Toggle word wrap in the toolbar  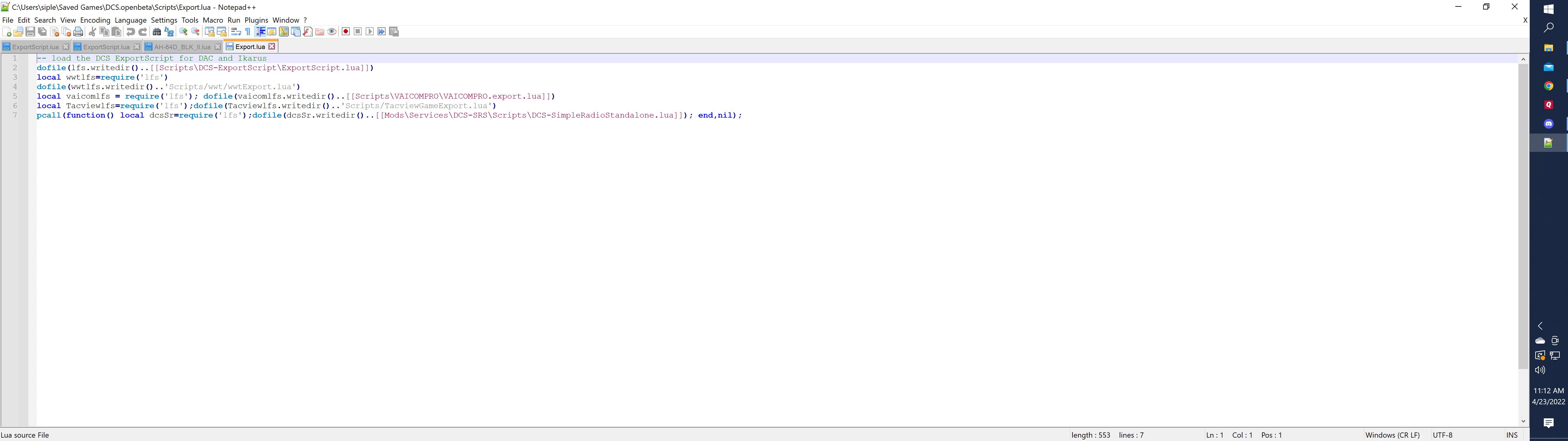tap(236, 32)
